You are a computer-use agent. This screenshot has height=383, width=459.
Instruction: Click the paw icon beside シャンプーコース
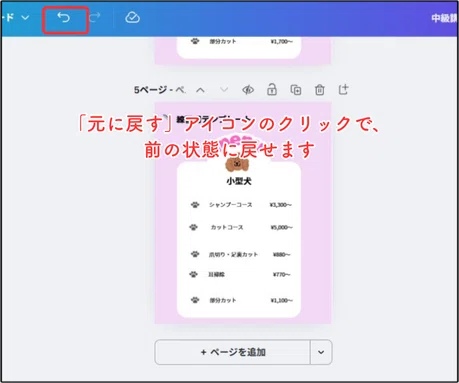(195, 205)
